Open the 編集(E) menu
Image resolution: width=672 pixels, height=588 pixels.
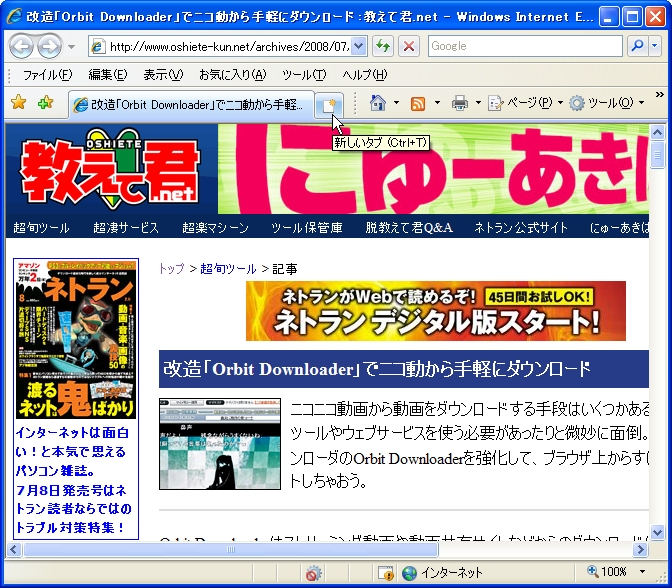[108, 75]
